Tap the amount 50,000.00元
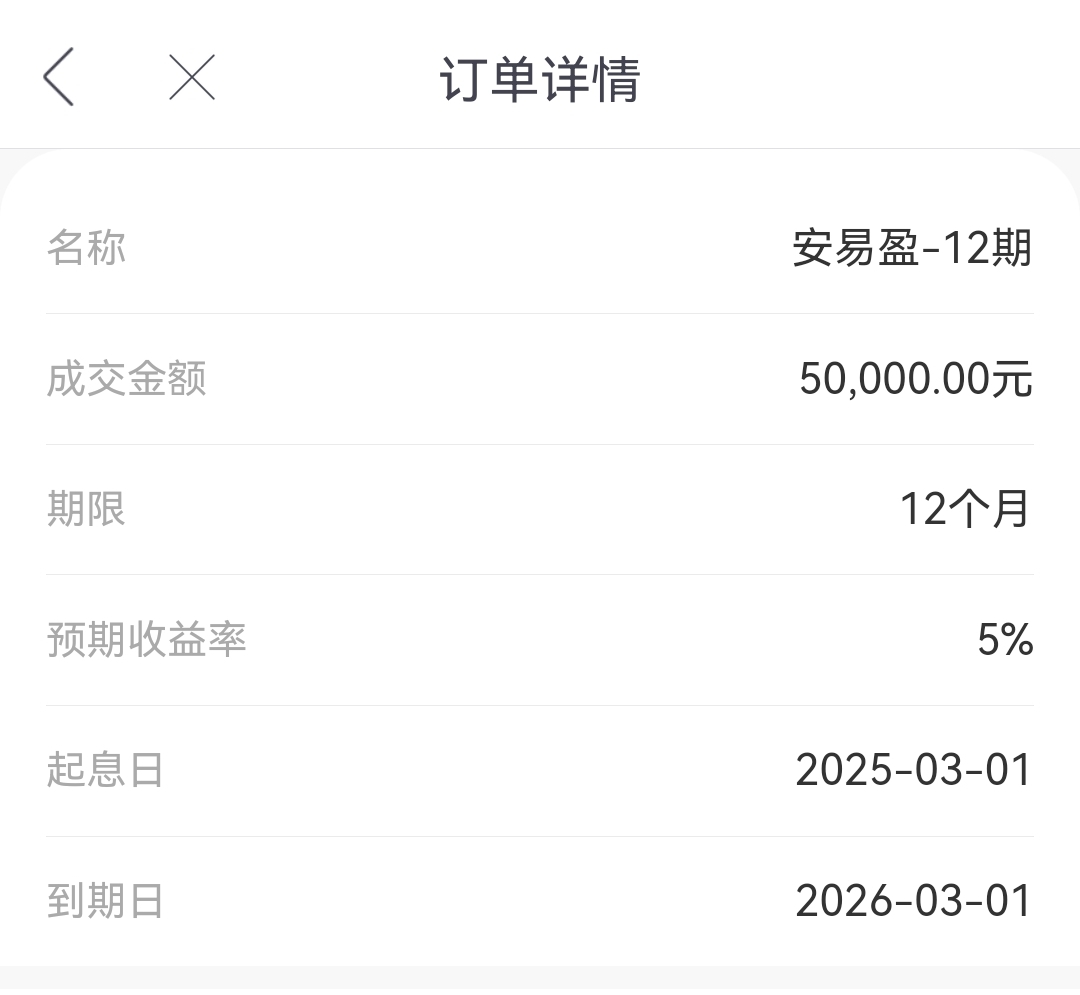This screenshot has width=1080, height=995. click(916, 379)
